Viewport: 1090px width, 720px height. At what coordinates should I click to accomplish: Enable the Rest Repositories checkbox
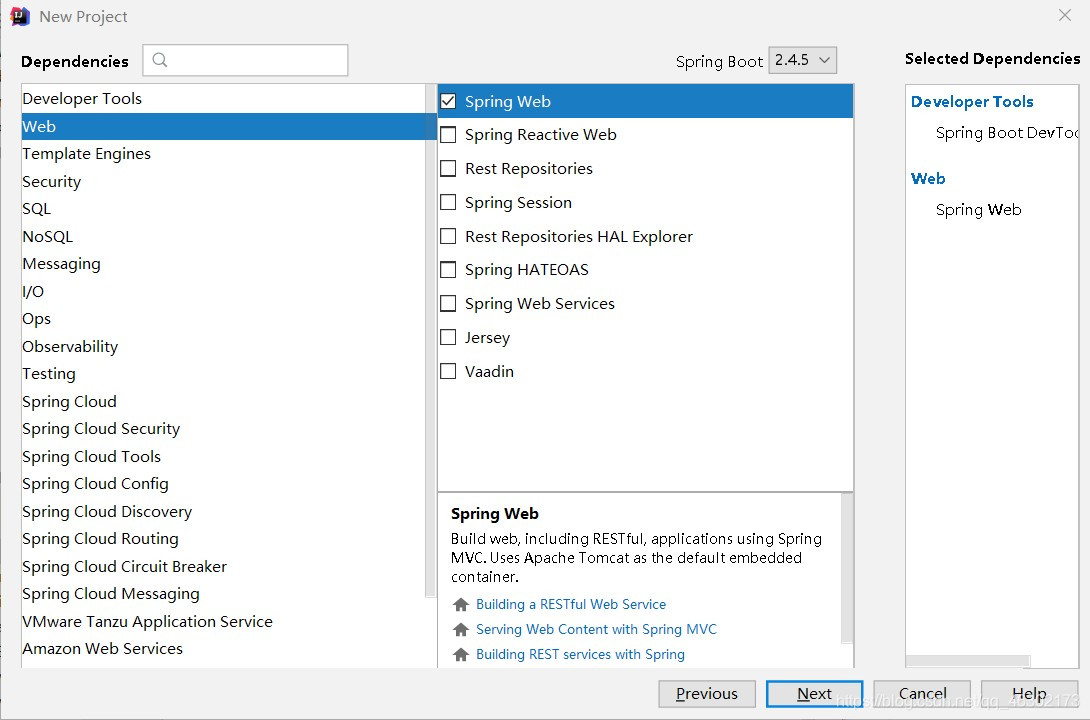pyautogui.click(x=448, y=169)
